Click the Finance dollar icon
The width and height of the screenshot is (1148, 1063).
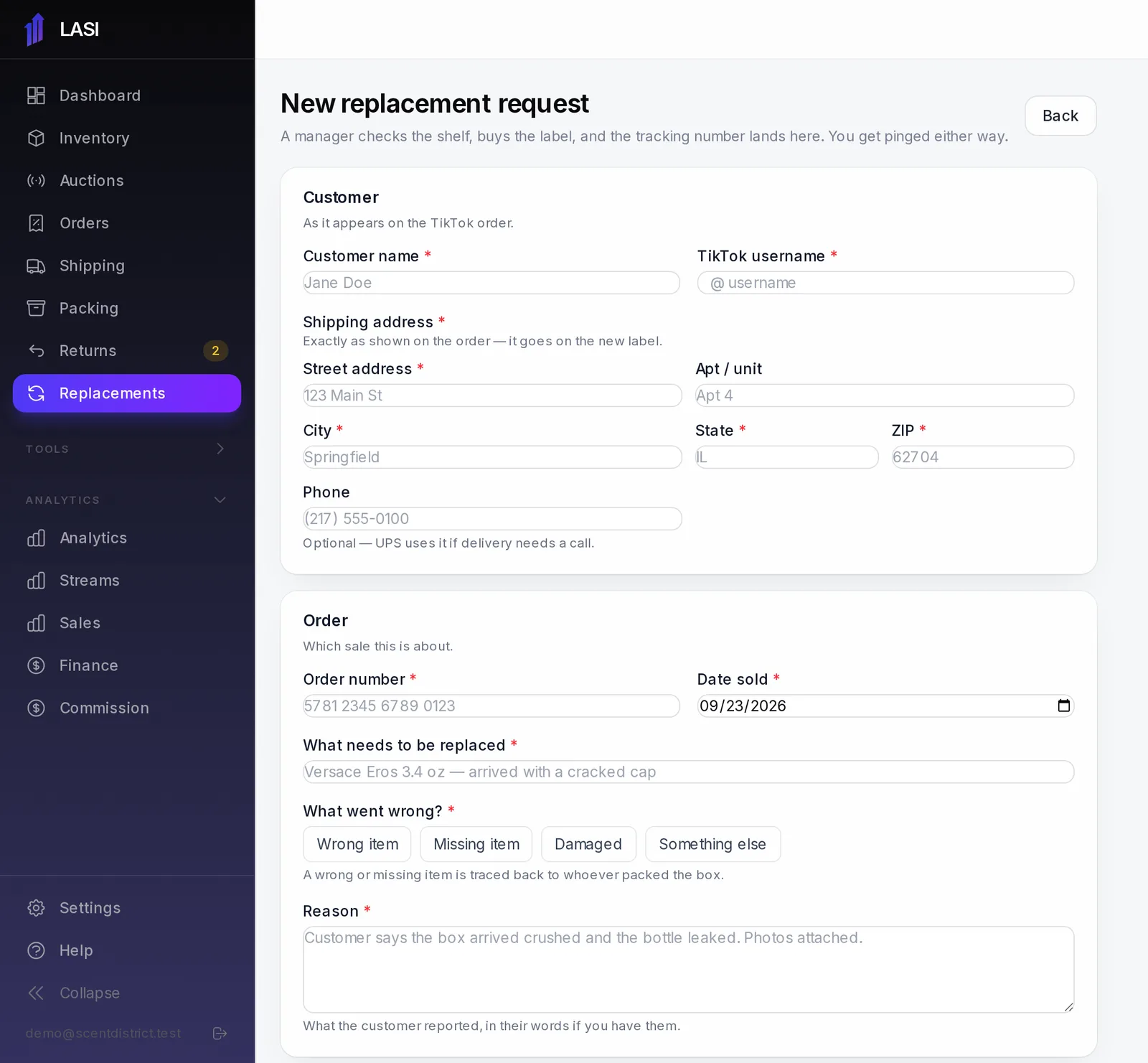click(x=36, y=665)
